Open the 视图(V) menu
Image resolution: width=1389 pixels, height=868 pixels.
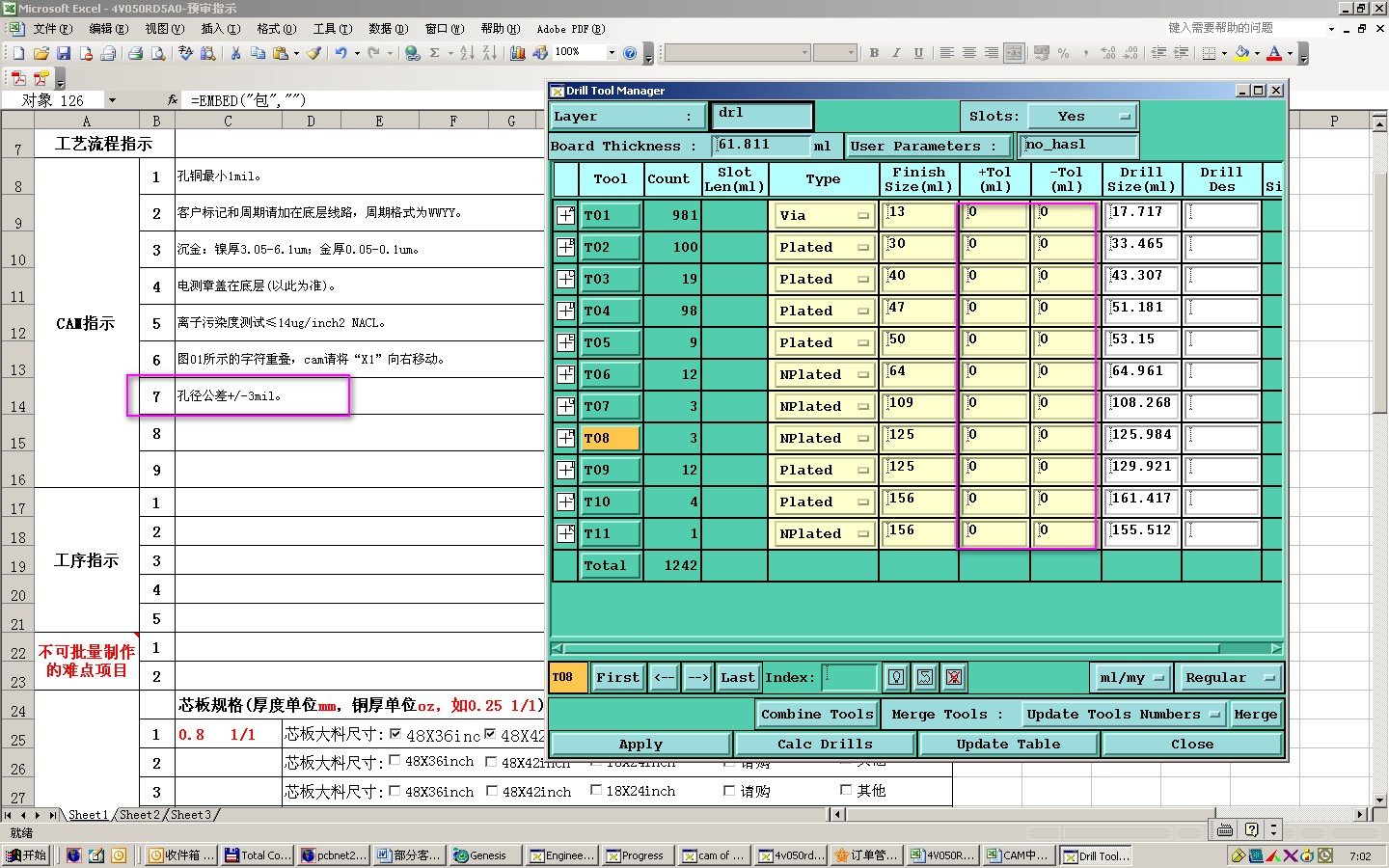164,29
